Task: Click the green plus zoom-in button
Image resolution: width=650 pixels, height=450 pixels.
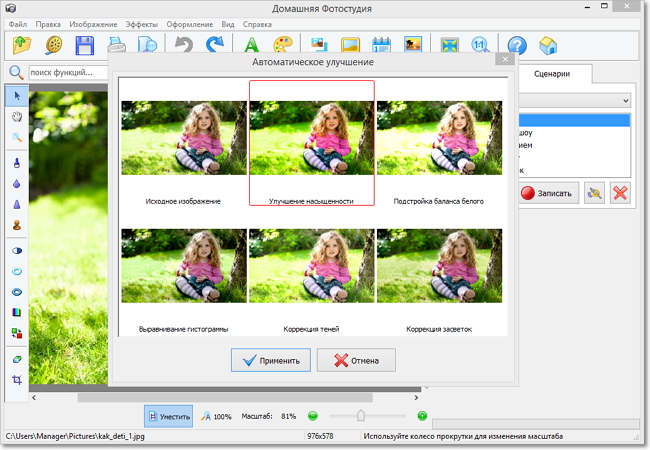Action: [422, 416]
